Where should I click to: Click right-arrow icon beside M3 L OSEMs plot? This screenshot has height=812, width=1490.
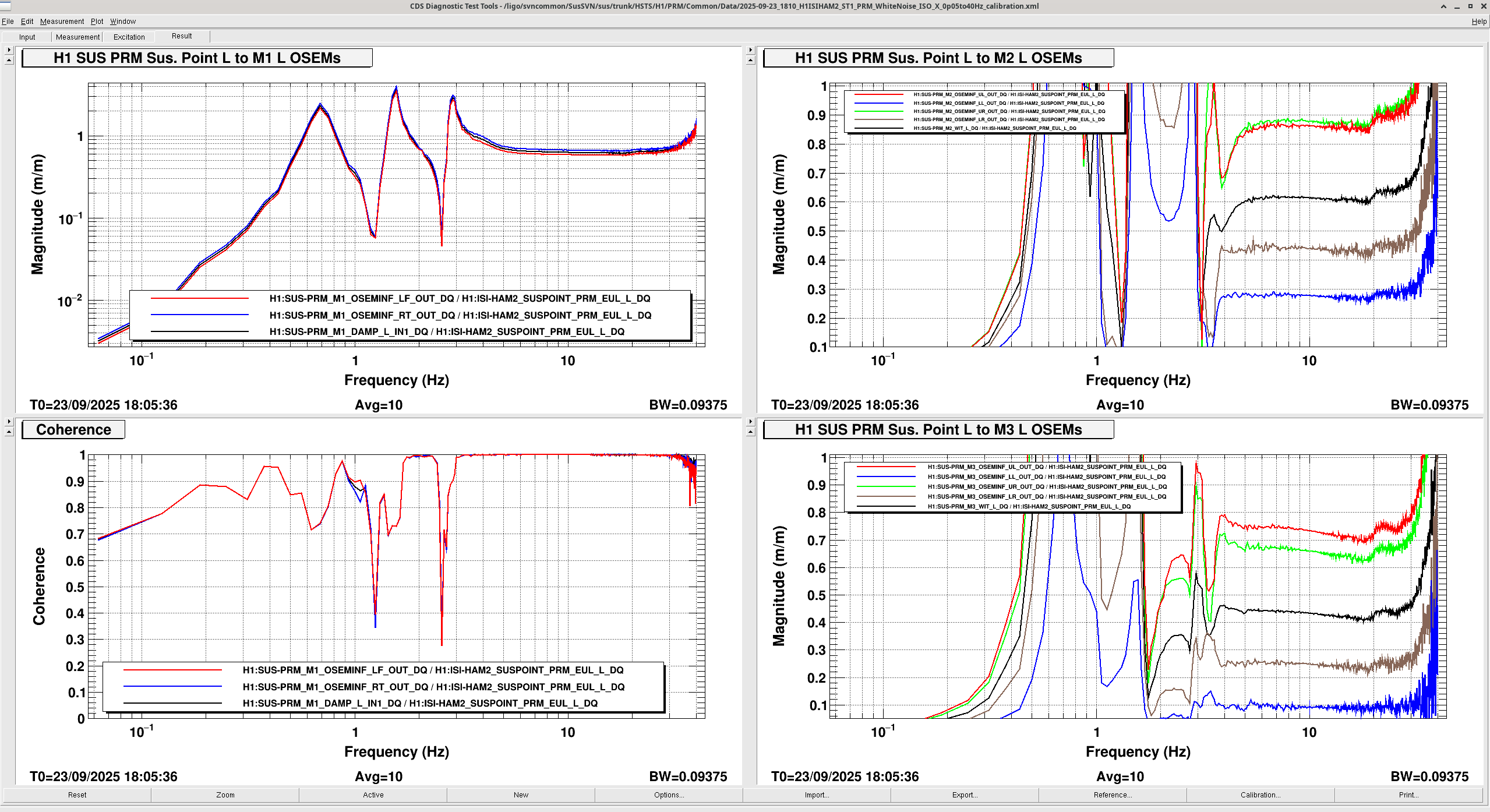[x=750, y=421]
